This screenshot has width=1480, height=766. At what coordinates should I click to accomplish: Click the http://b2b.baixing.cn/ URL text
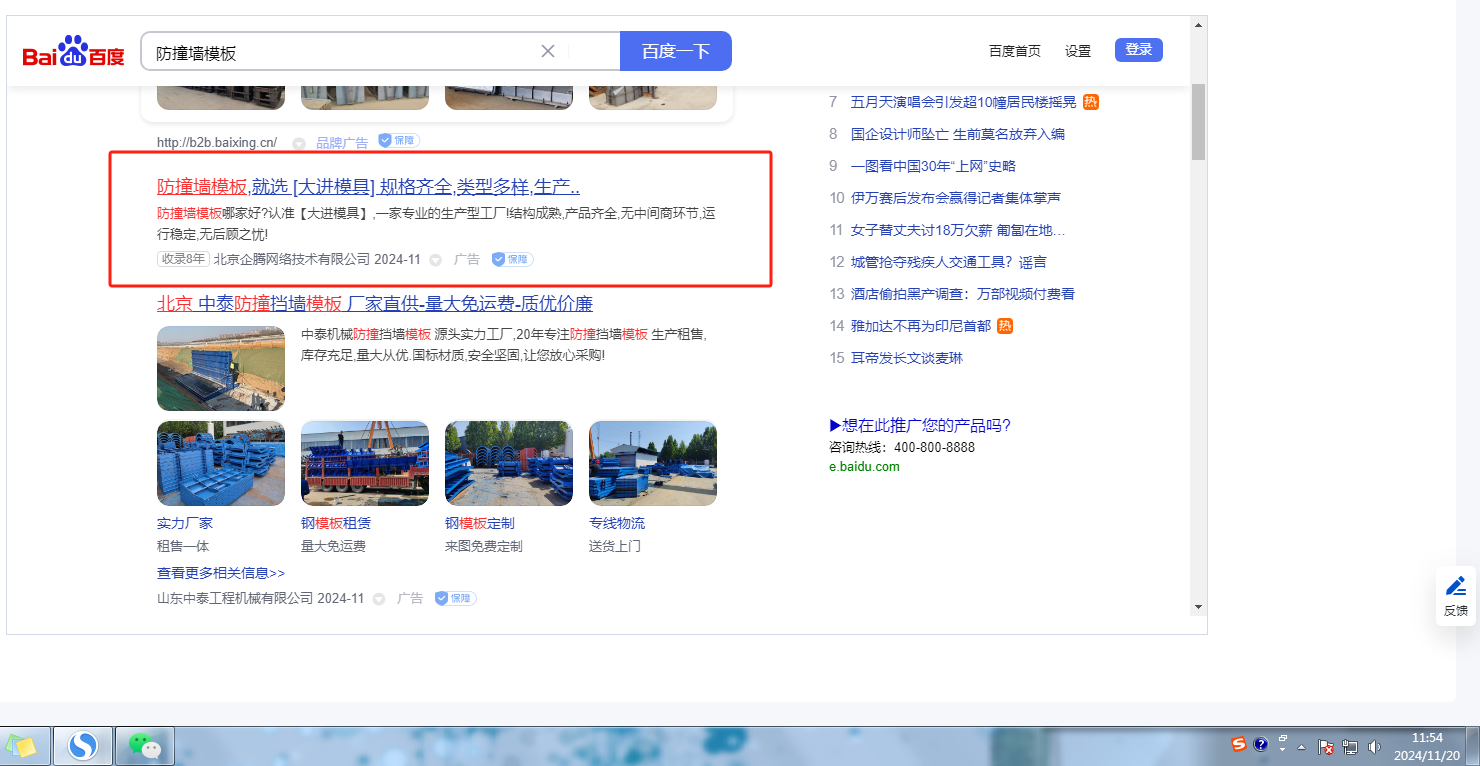[217, 143]
